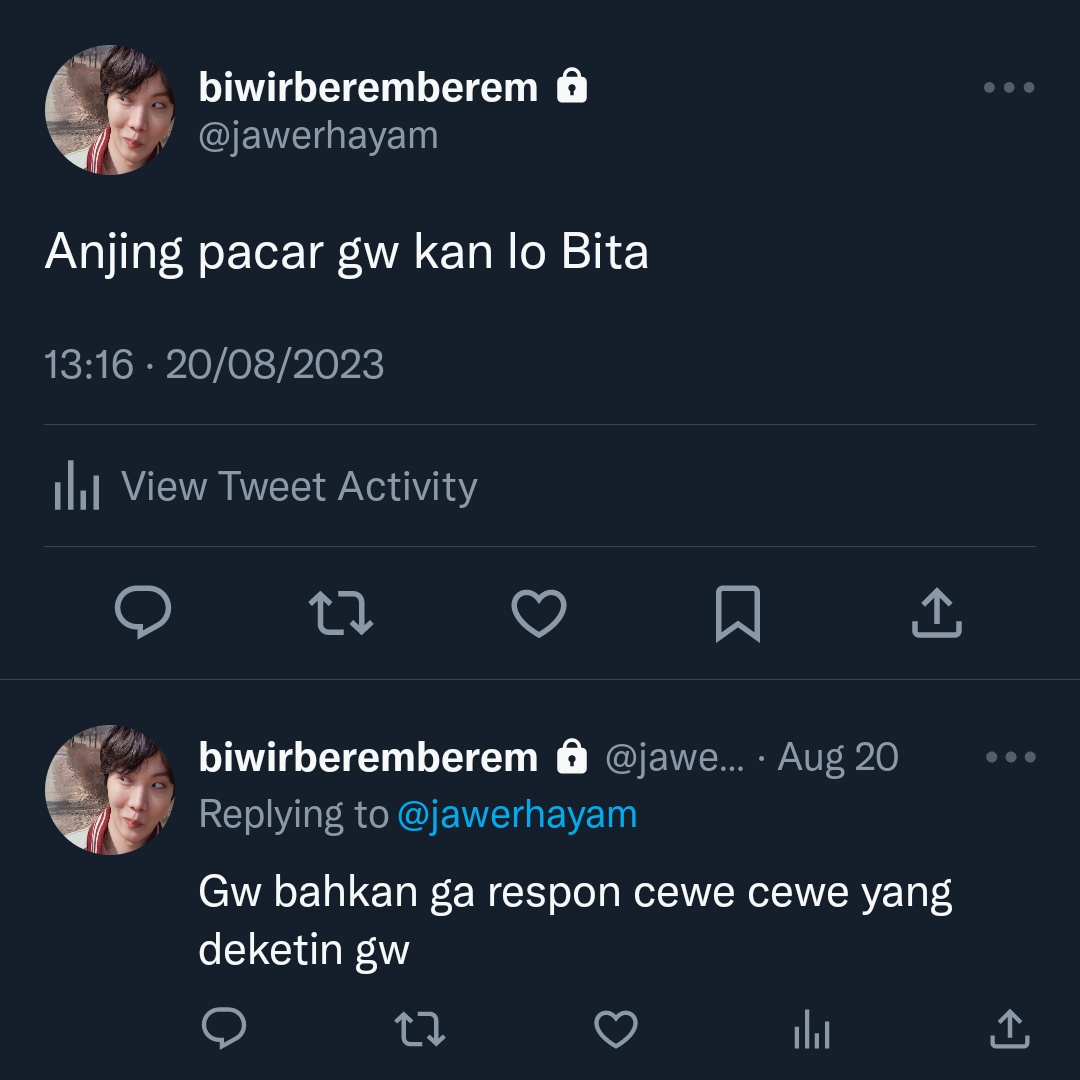Bookmark the main tweet
The height and width of the screenshot is (1080, 1080).
[738, 614]
